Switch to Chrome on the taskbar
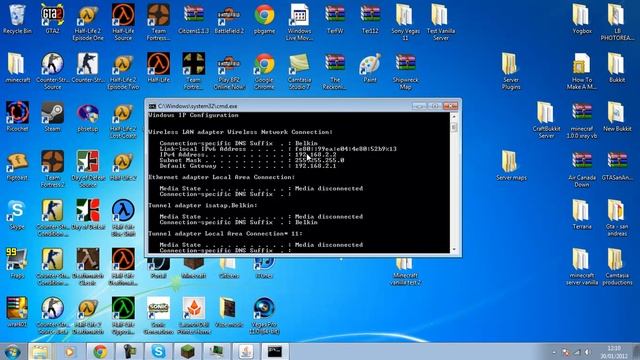The image size is (640, 360). 99,351
